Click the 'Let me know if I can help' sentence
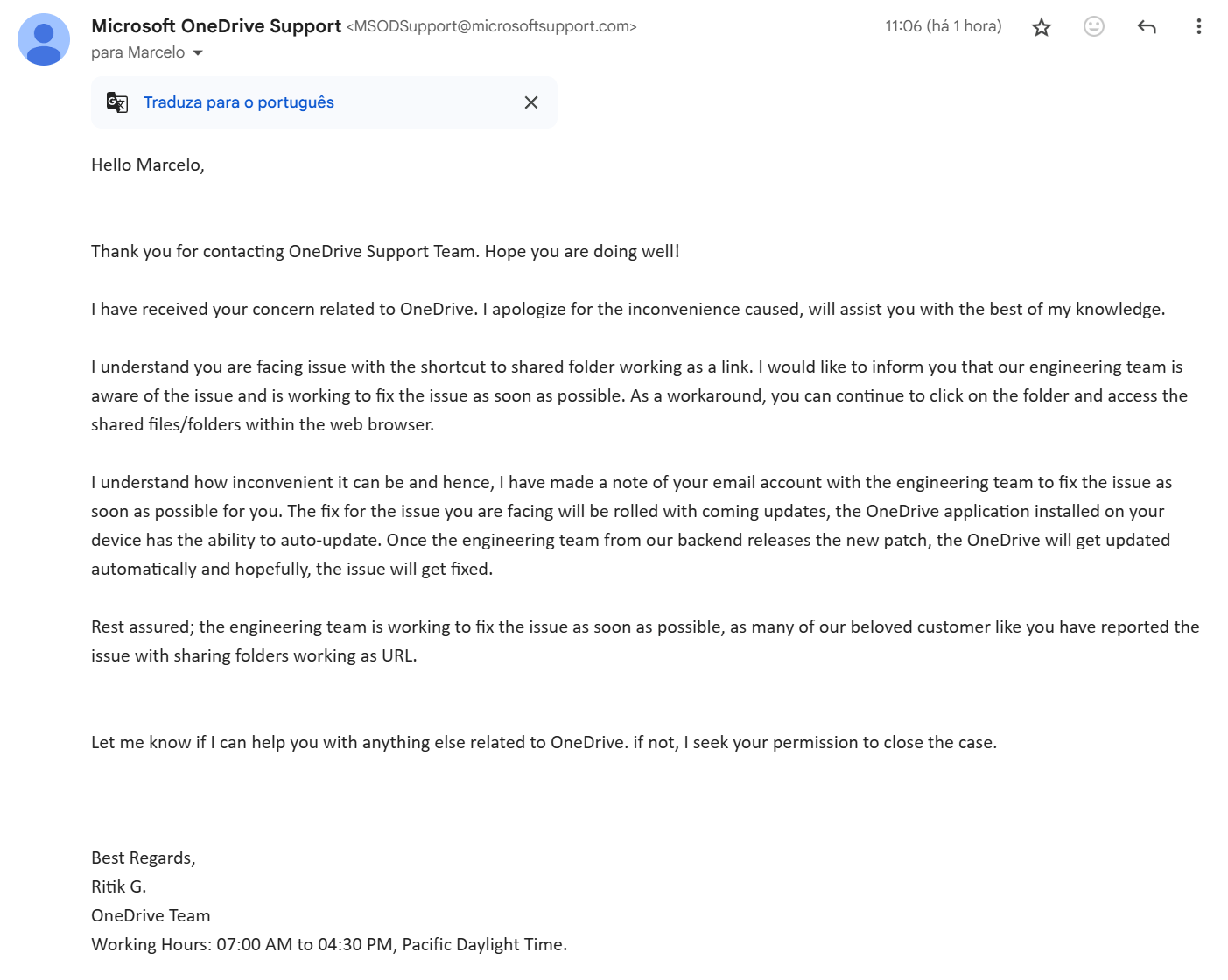 coord(544,742)
